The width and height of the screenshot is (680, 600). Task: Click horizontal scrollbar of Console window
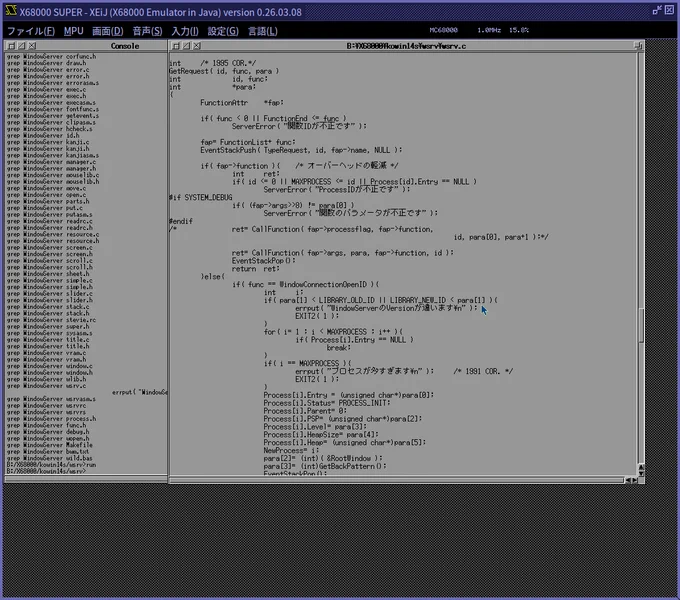point(85,479)
